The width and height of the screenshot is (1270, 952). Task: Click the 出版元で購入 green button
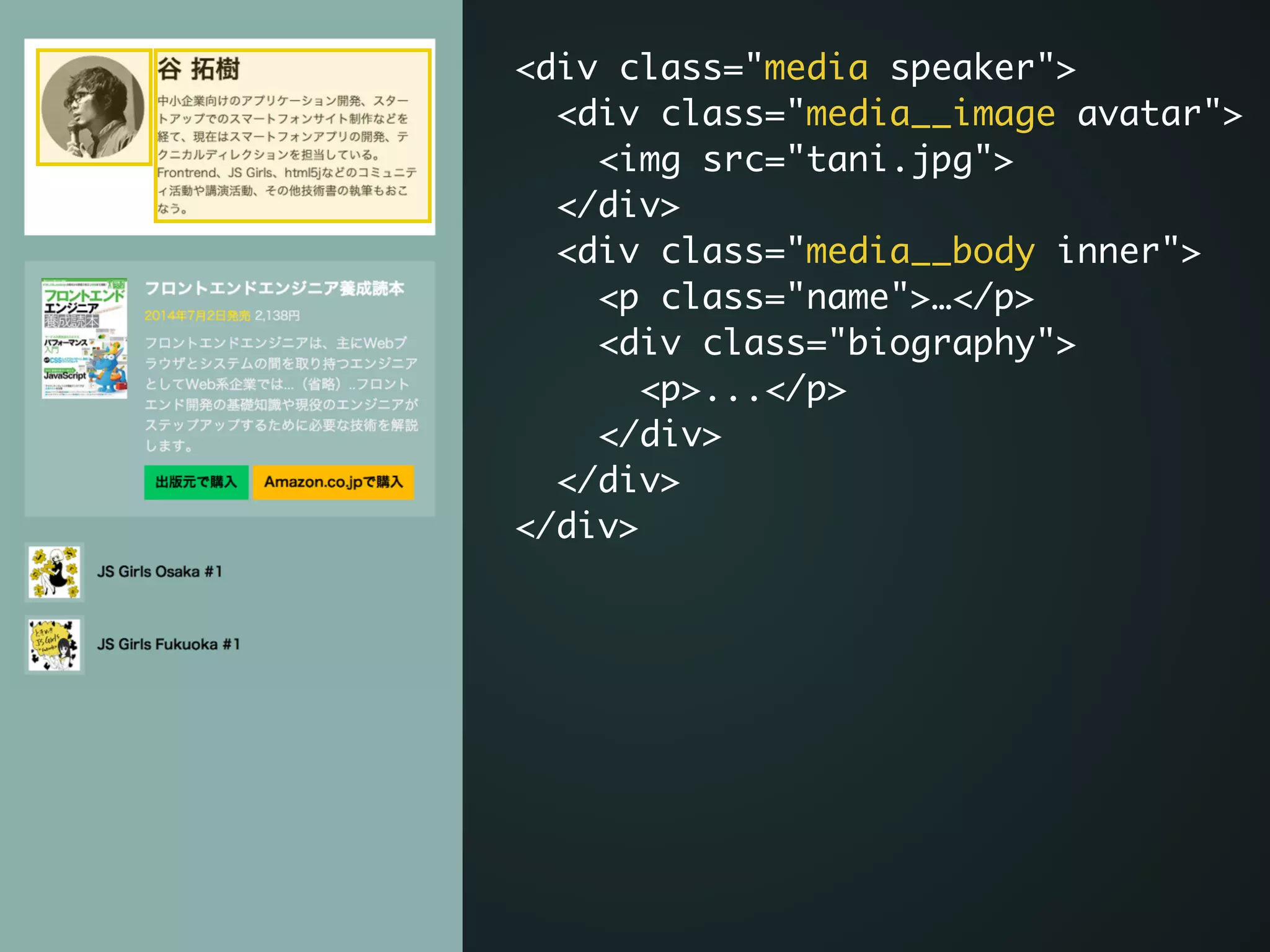196,482
